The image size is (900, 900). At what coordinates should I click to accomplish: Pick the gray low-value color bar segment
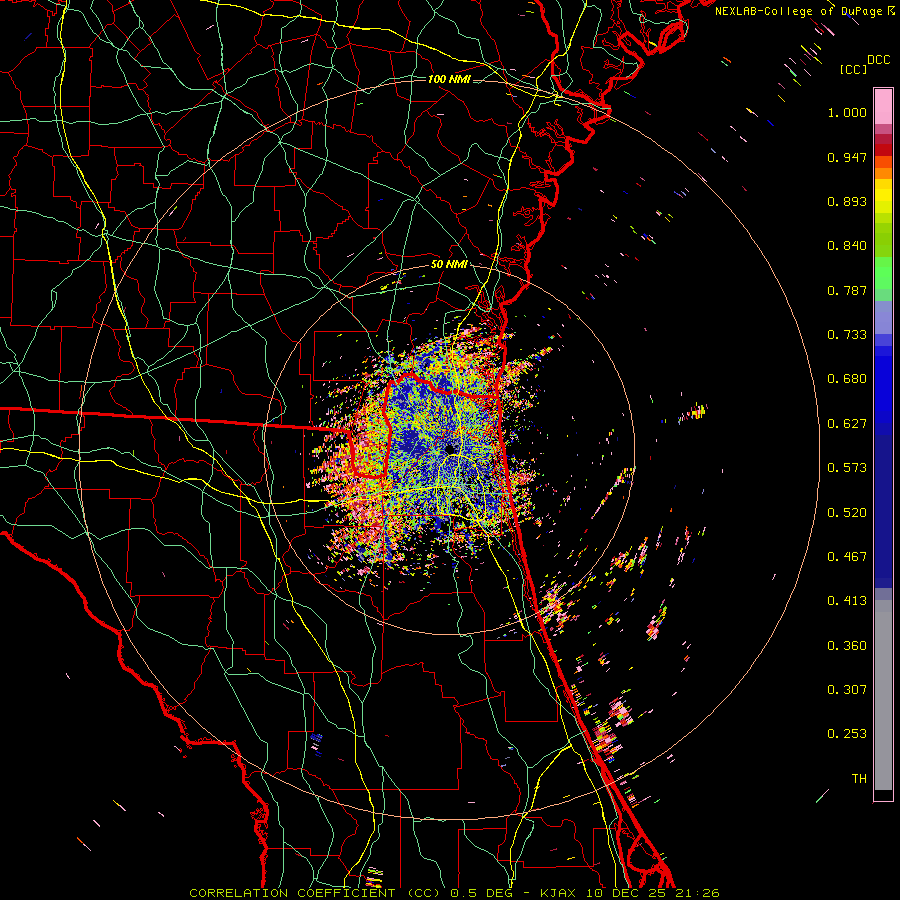pos(883,695)
